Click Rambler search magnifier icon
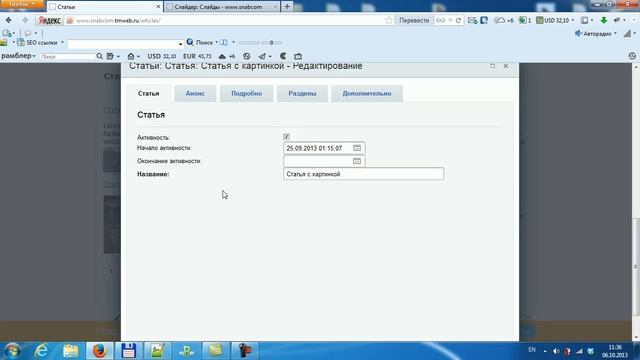 (x=99, y=56)
